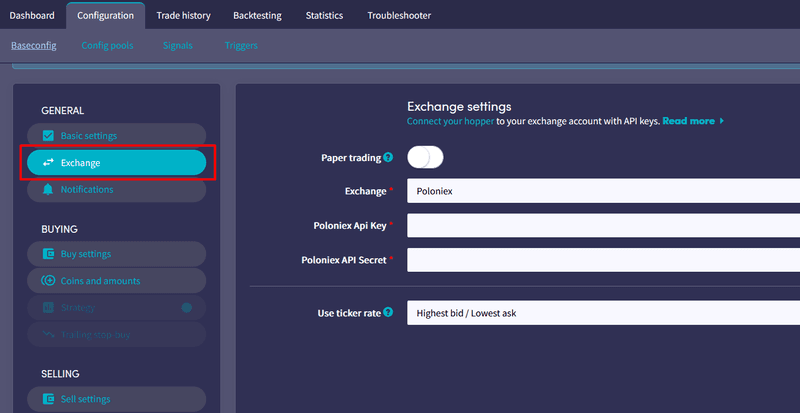
Task: Click the Paper trading help icon
Action: click(x=388, y=157)
